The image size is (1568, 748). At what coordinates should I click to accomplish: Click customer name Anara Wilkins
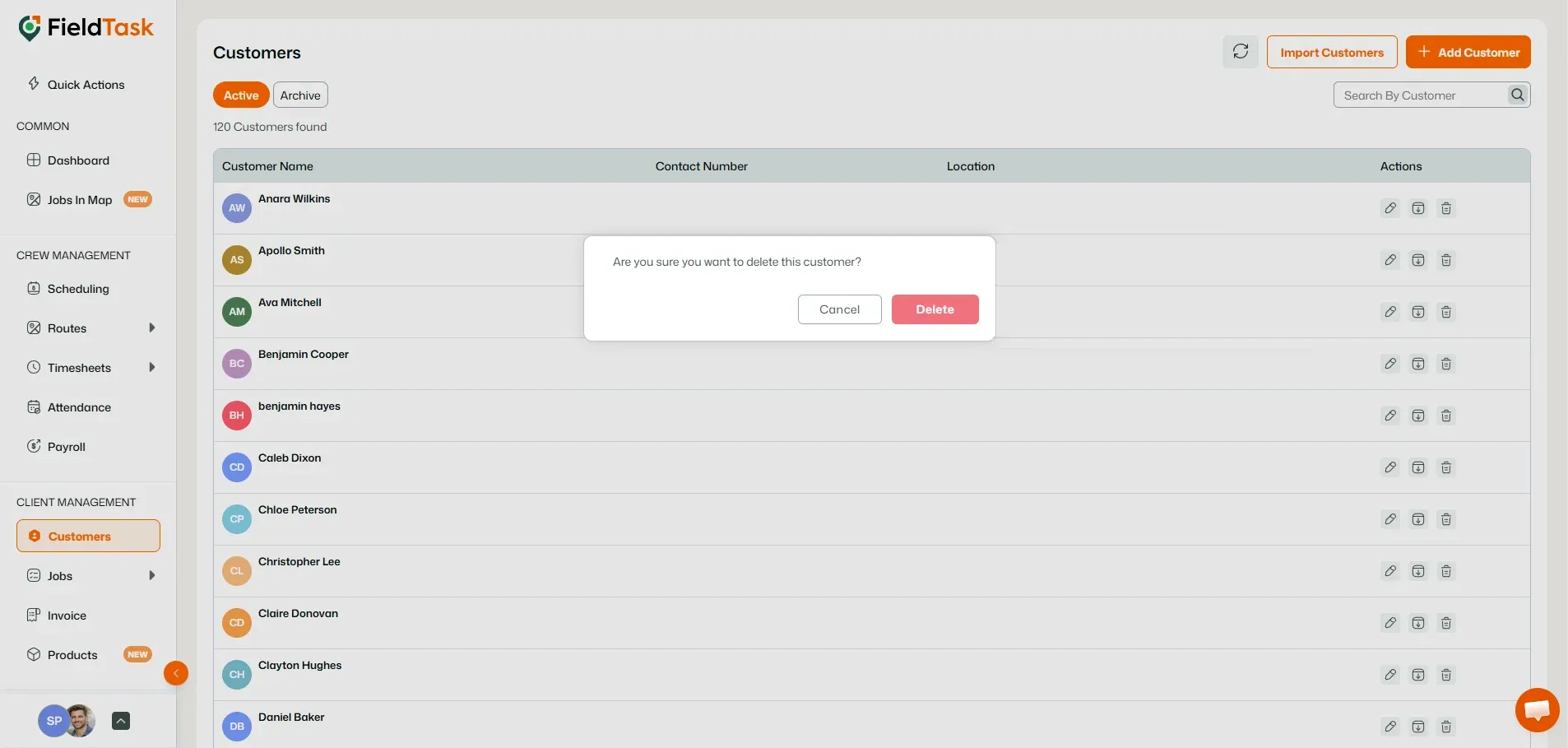294,199
